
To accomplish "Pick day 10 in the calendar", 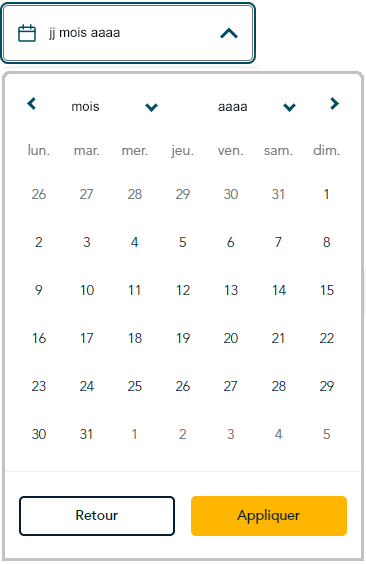I will pos(87,290).
